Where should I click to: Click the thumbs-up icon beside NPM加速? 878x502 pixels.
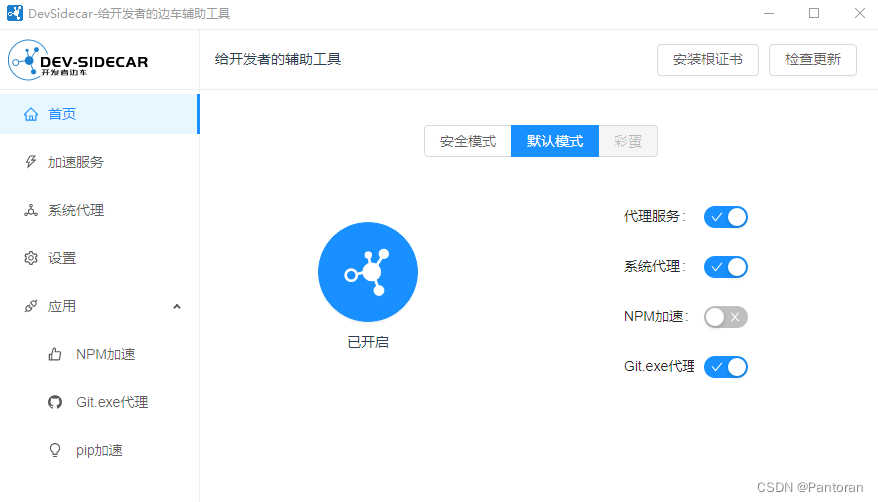(55, 354)
